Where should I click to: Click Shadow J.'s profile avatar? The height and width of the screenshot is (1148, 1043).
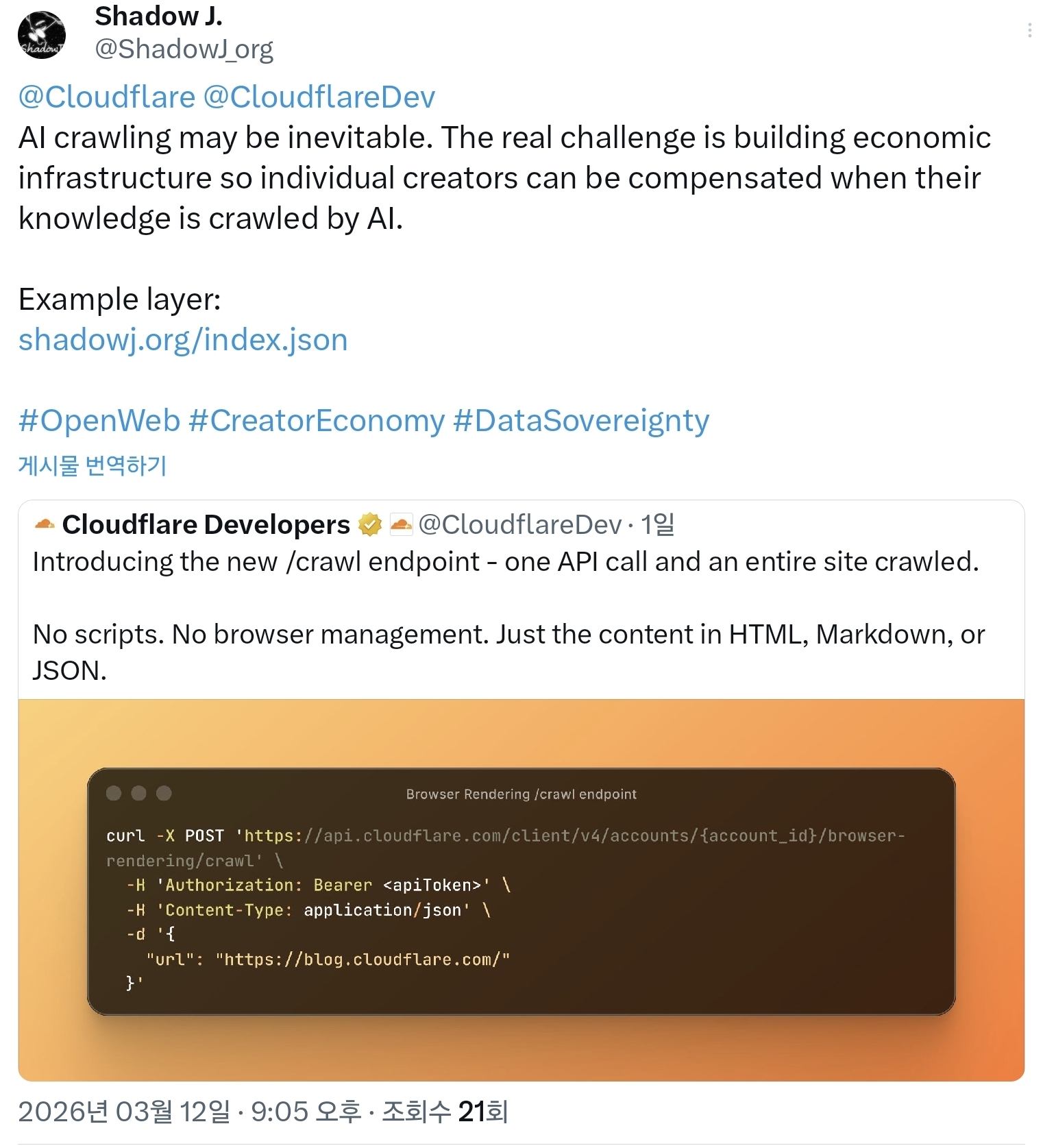pos(42,34)
